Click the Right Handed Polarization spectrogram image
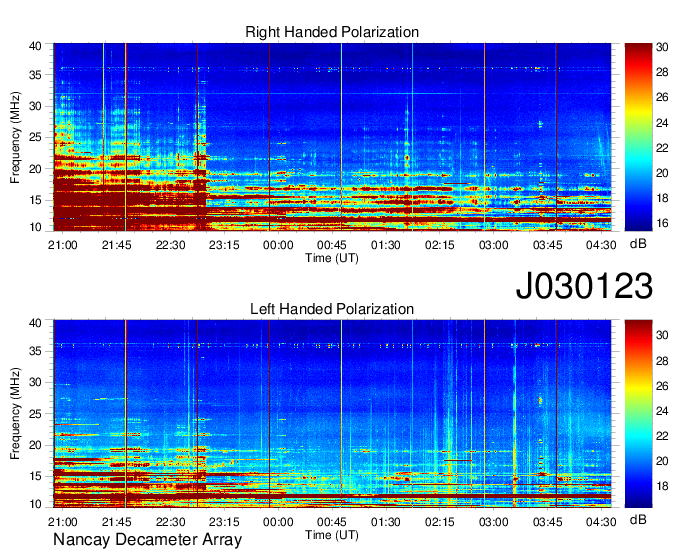 pyautogui.click(x=332, y=137)
